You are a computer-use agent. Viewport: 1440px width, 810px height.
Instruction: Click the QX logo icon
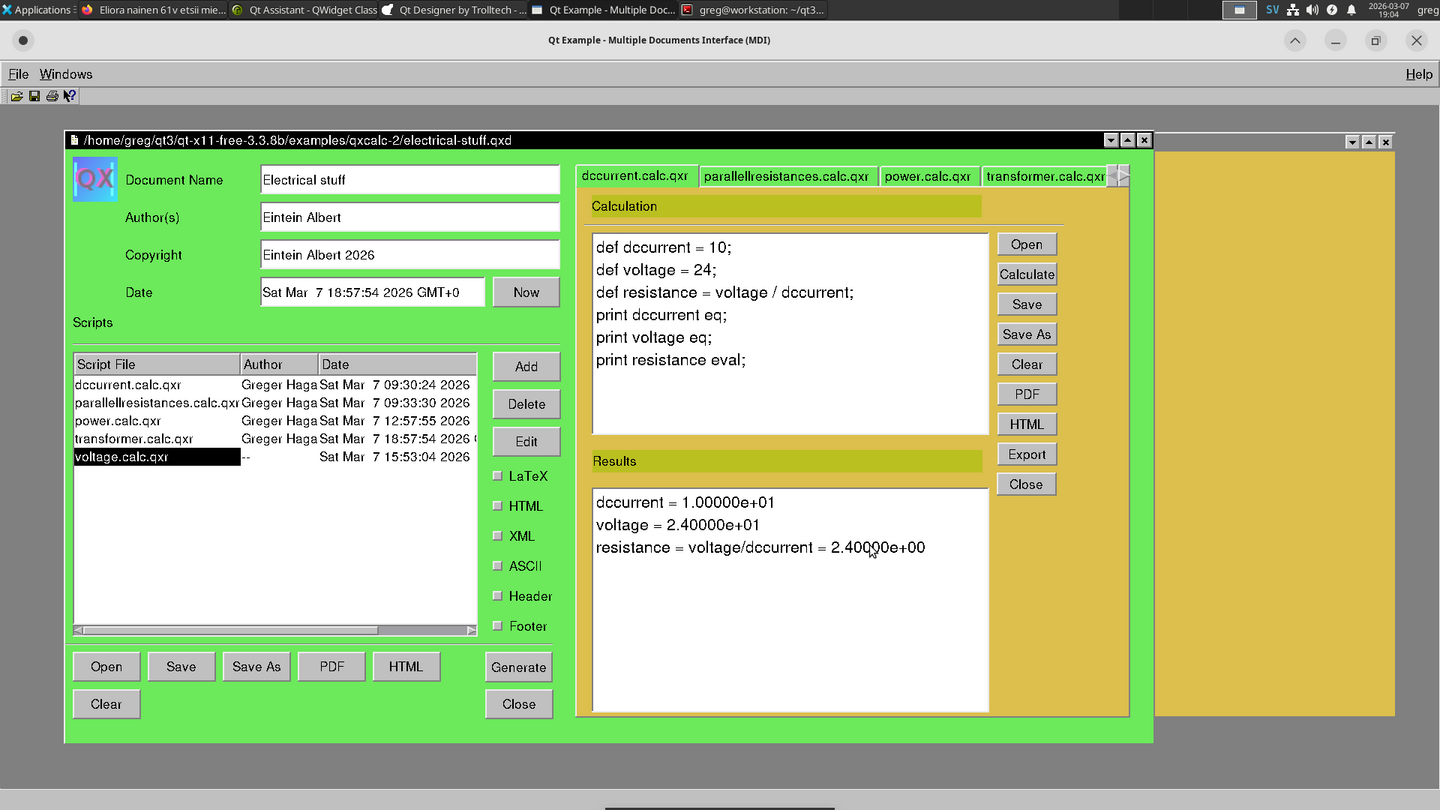[x=95, y=179]
